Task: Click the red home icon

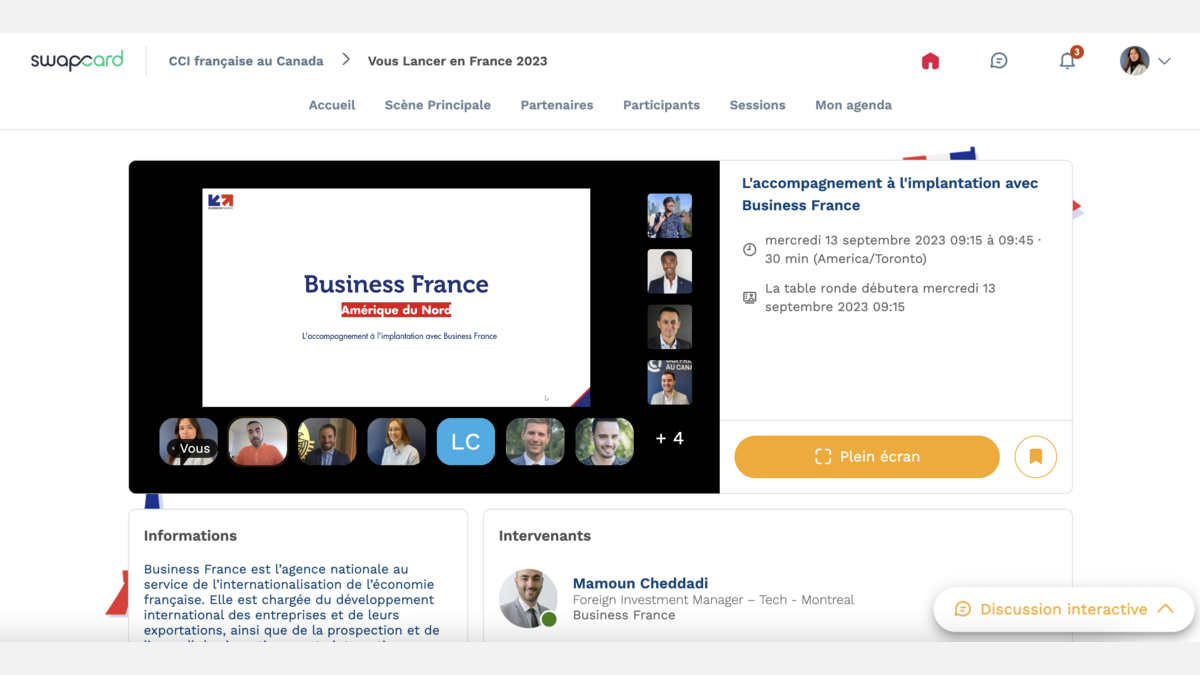Action: point(930,61)
